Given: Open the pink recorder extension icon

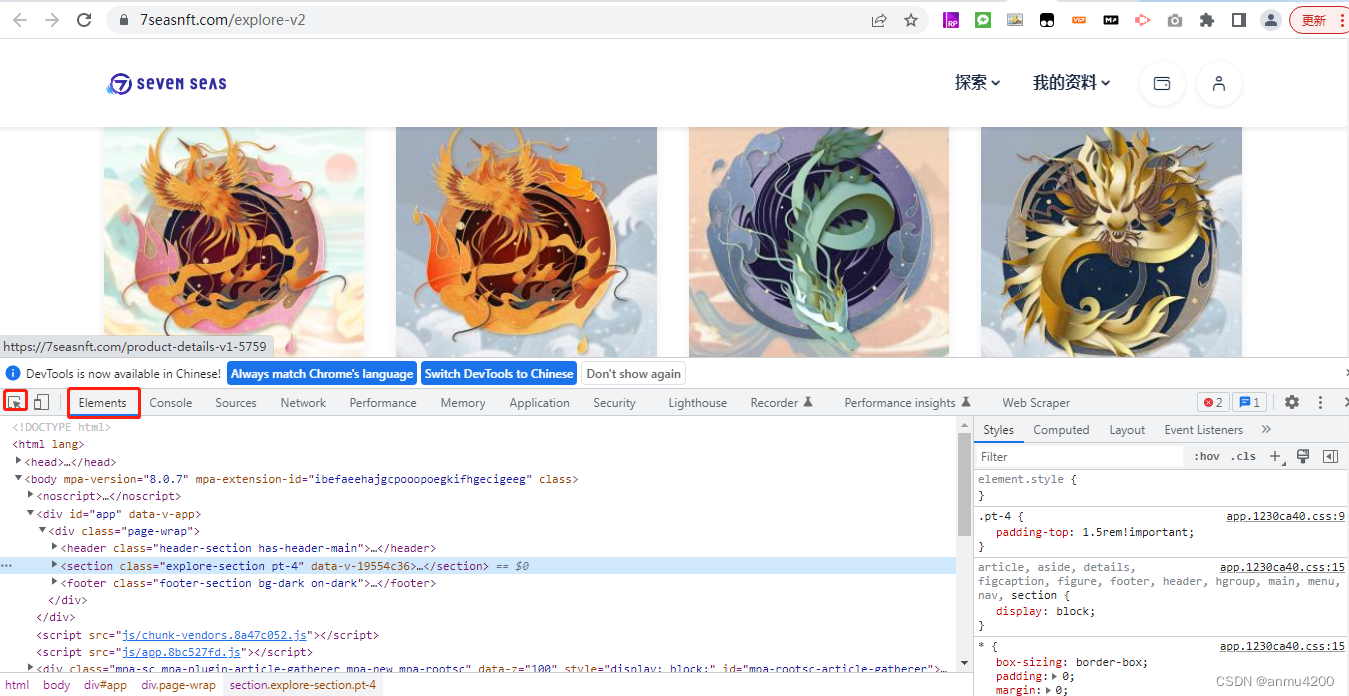Looking at the screenshot, I should (1143, 20).
